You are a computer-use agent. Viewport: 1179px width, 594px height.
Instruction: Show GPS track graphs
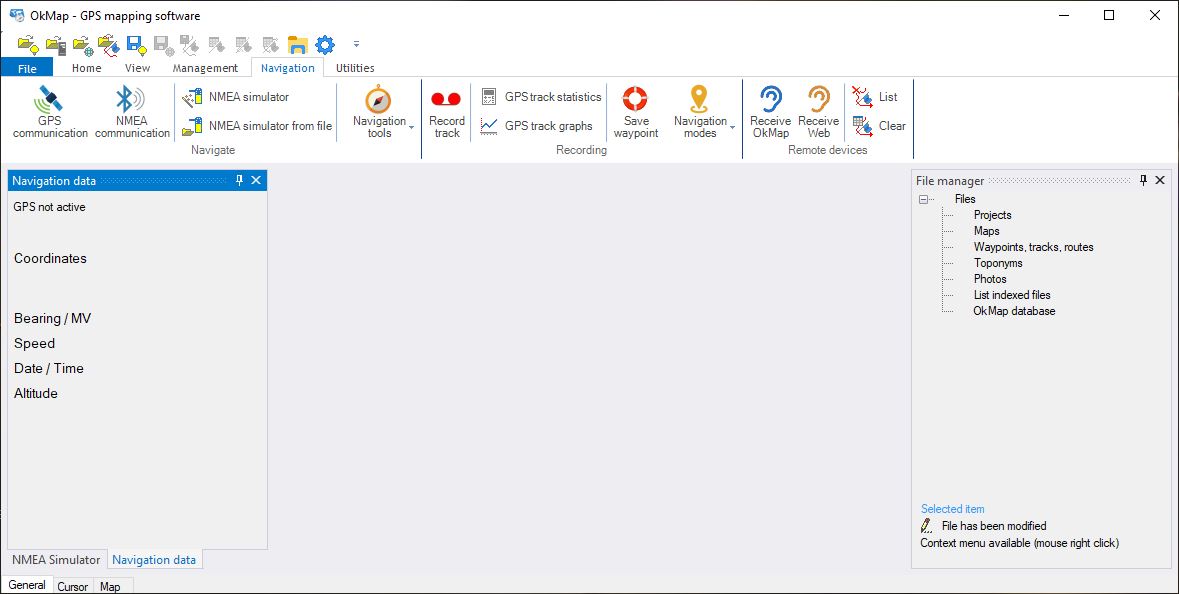tap(537, 126)
